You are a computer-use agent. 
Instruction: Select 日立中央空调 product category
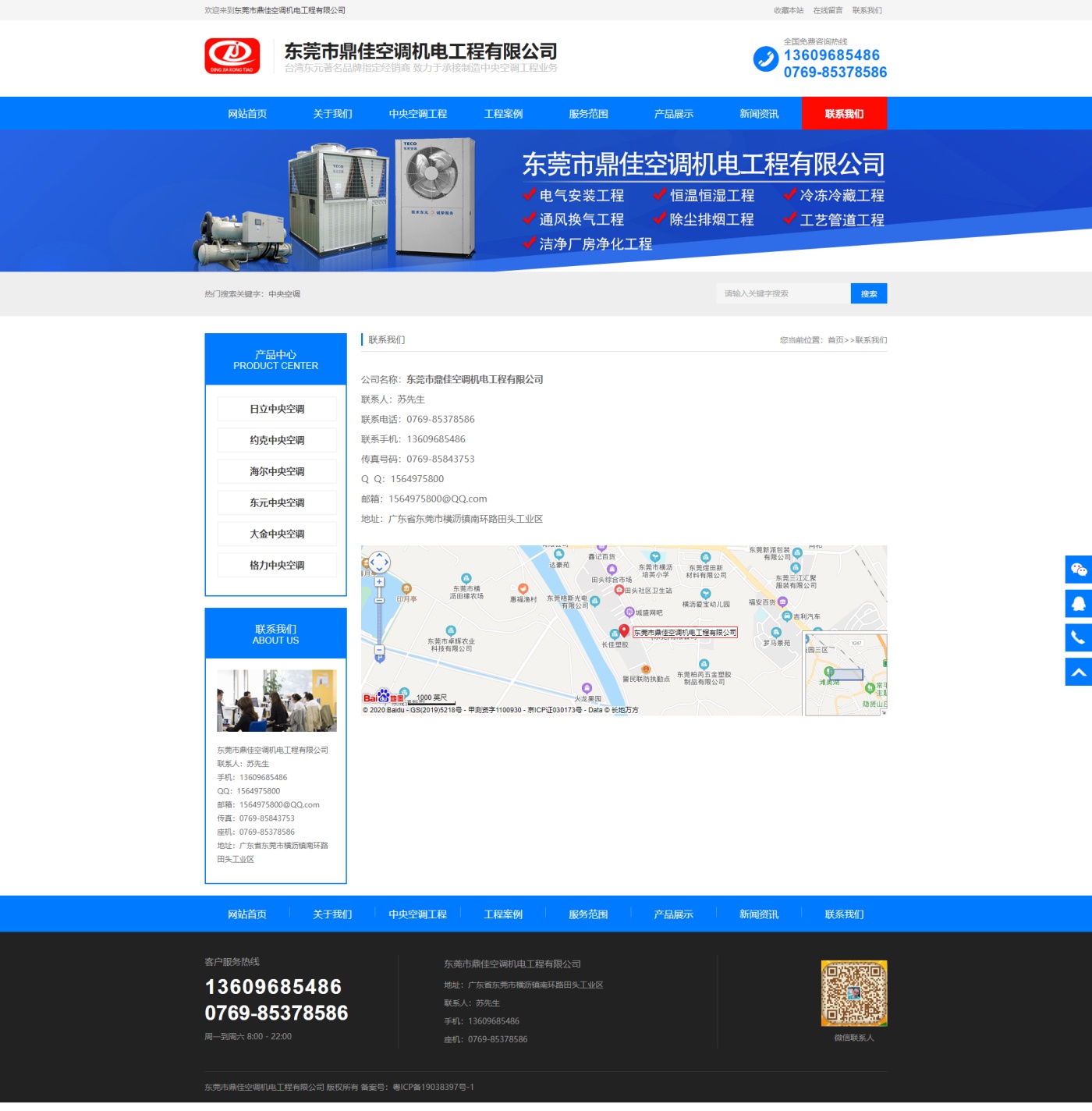tap(277, 409)
